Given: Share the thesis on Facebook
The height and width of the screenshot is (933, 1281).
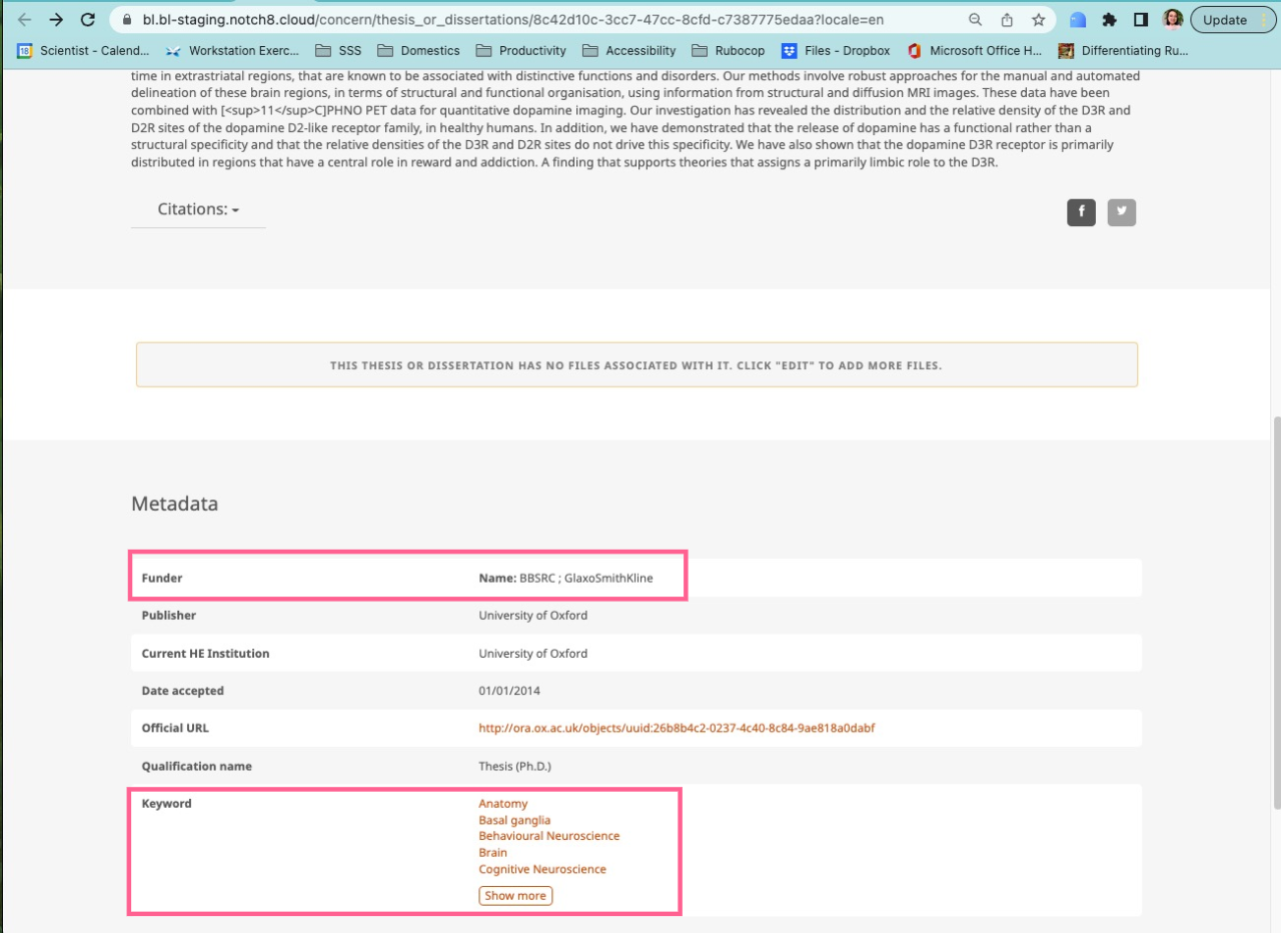Looking at the screenshot, I should [x=1081, y=211].
